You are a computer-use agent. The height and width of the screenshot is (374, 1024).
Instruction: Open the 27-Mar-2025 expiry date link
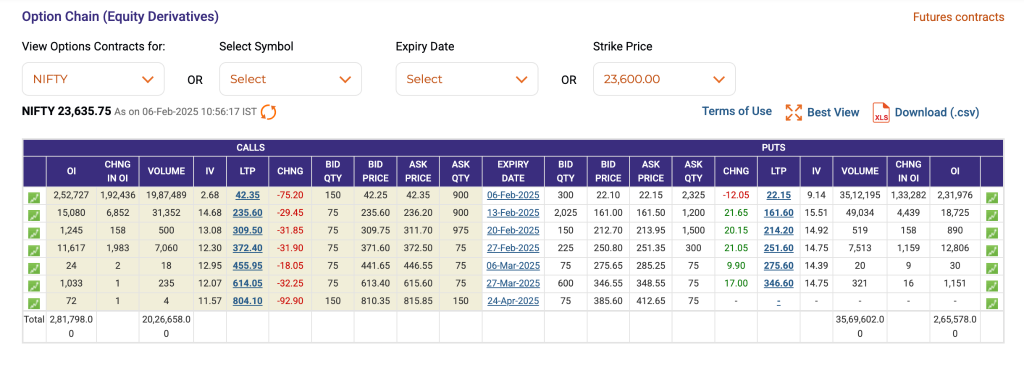(x=513, y=283)
